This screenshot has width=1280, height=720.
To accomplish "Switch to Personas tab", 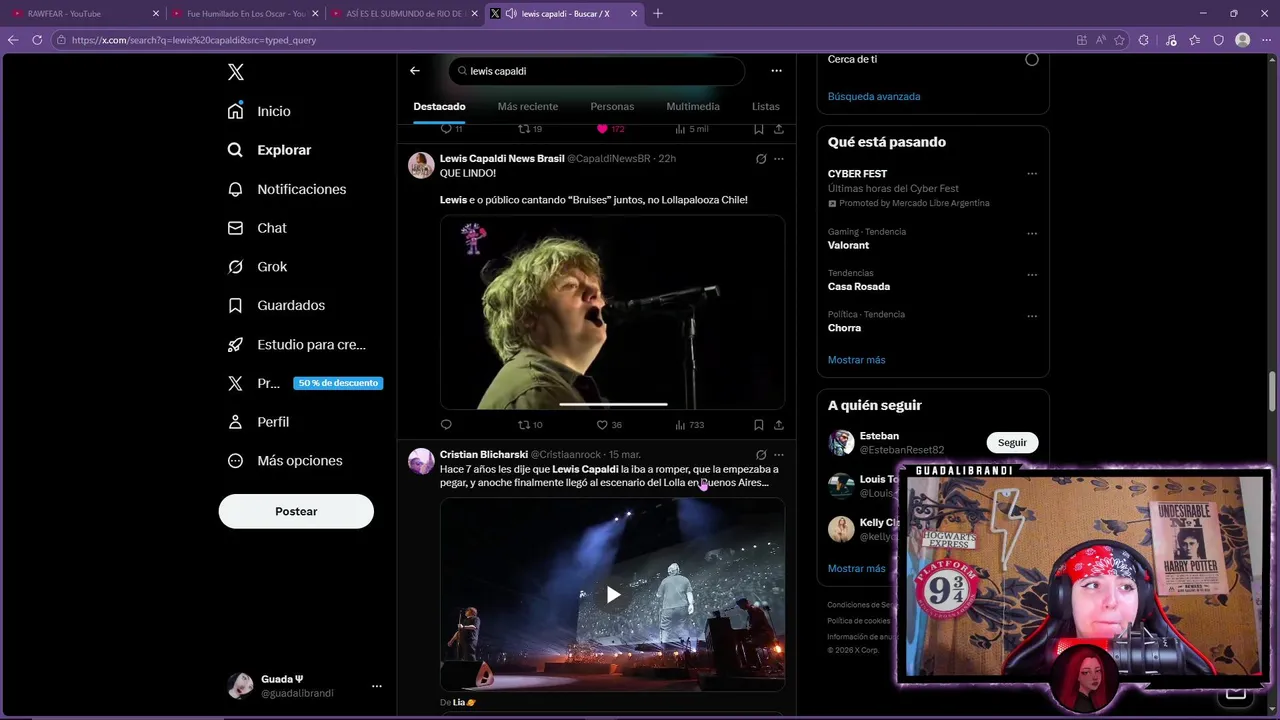I will tap(612, 106).
